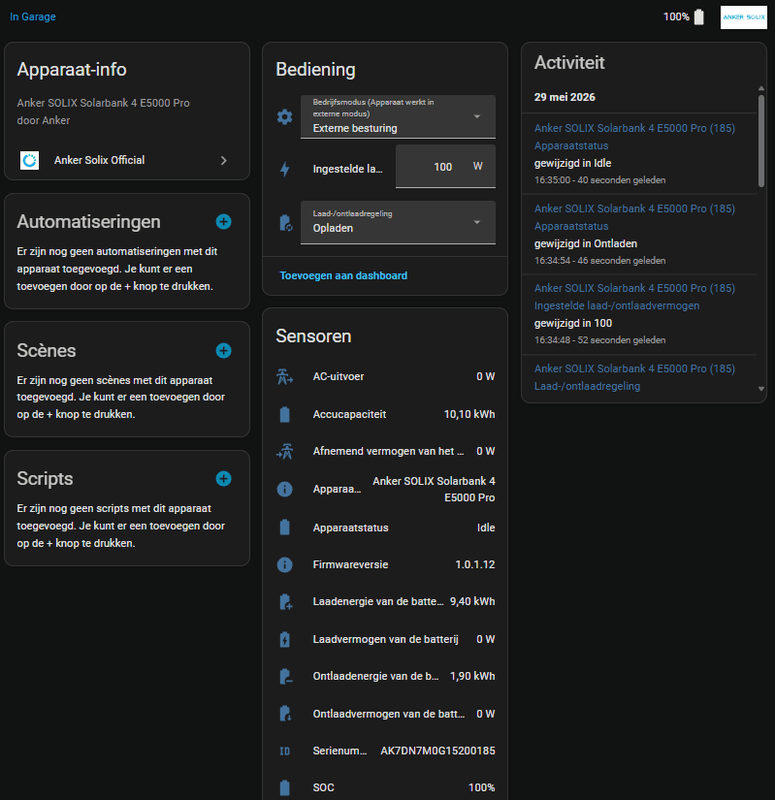The image size is (775, 800).
Task: Click the Ontlaadenergie battery minus icon
Action: (285, 677)
